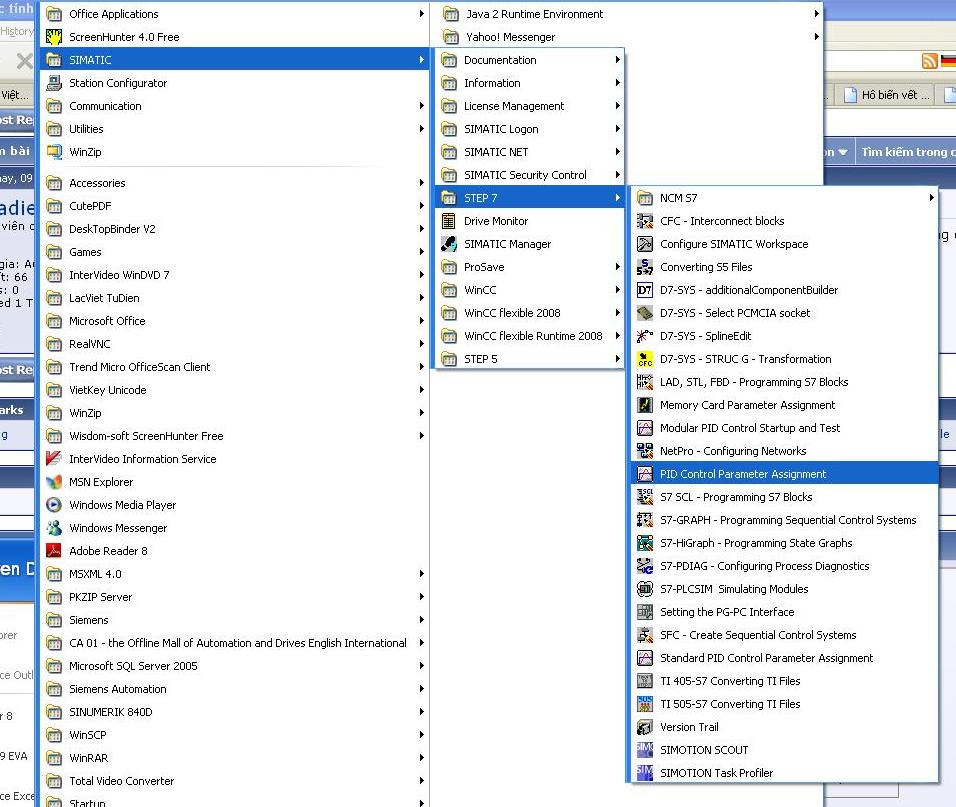Open CA 01 Offline Mall folder
Viewport: 956px width, 807px height.
tap(235, 643)
